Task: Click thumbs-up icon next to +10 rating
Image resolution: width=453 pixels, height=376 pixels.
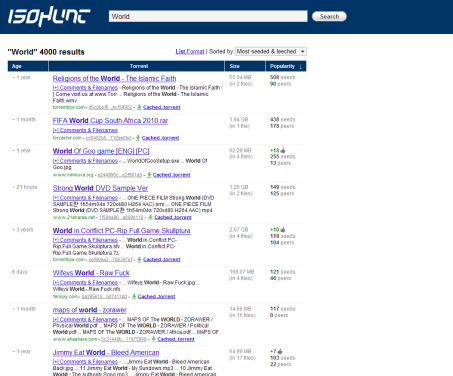Action: click(283, 230)
